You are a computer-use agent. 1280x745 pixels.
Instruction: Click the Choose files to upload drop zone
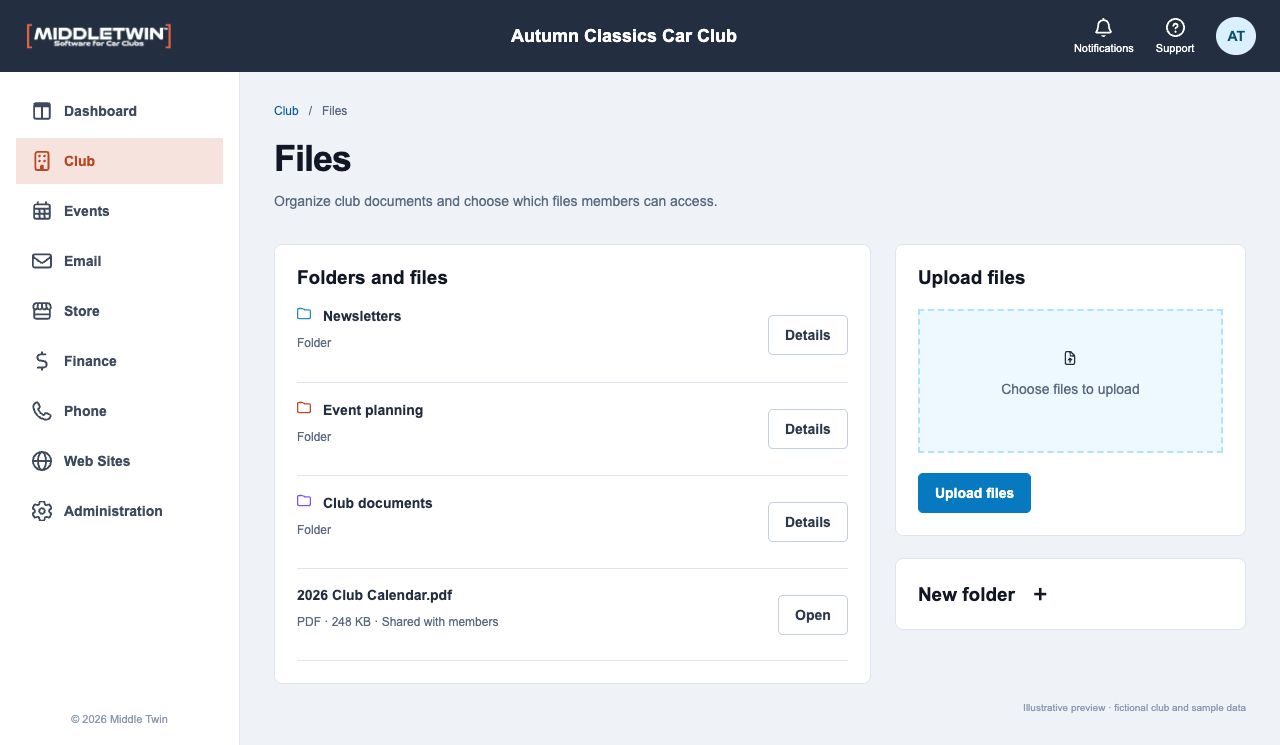click(x=1070, y=381)
